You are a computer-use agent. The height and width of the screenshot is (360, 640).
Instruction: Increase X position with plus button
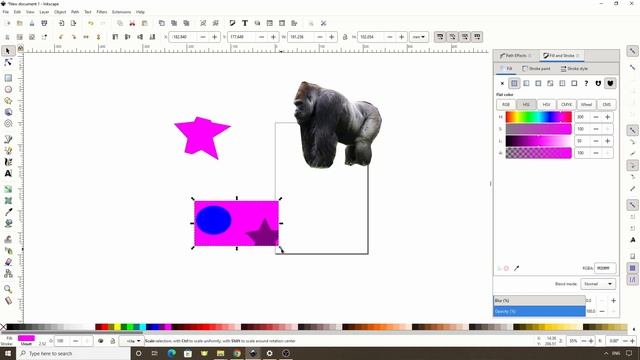pyautogui.click(x=215, y=37)
